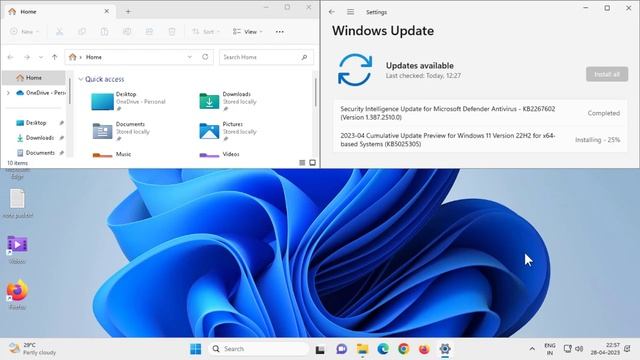Select pinned Documents in navigation pane
The width and height of the screenshot is (640, 360).
[36, 153]
